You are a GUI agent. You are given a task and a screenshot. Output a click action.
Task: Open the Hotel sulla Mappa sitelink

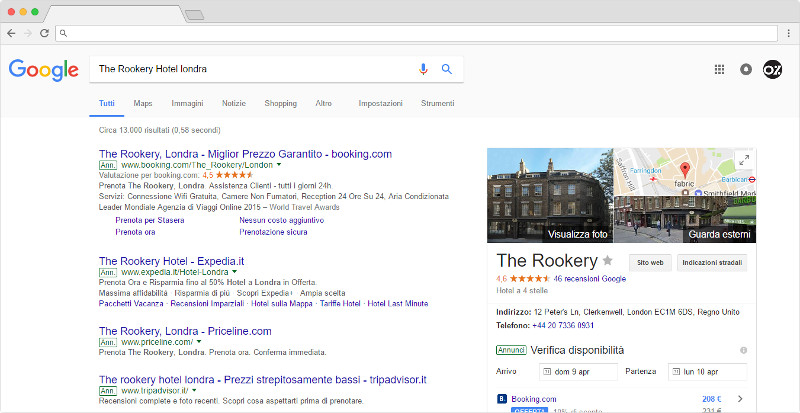pyautogui.click(x=283, y=303)
